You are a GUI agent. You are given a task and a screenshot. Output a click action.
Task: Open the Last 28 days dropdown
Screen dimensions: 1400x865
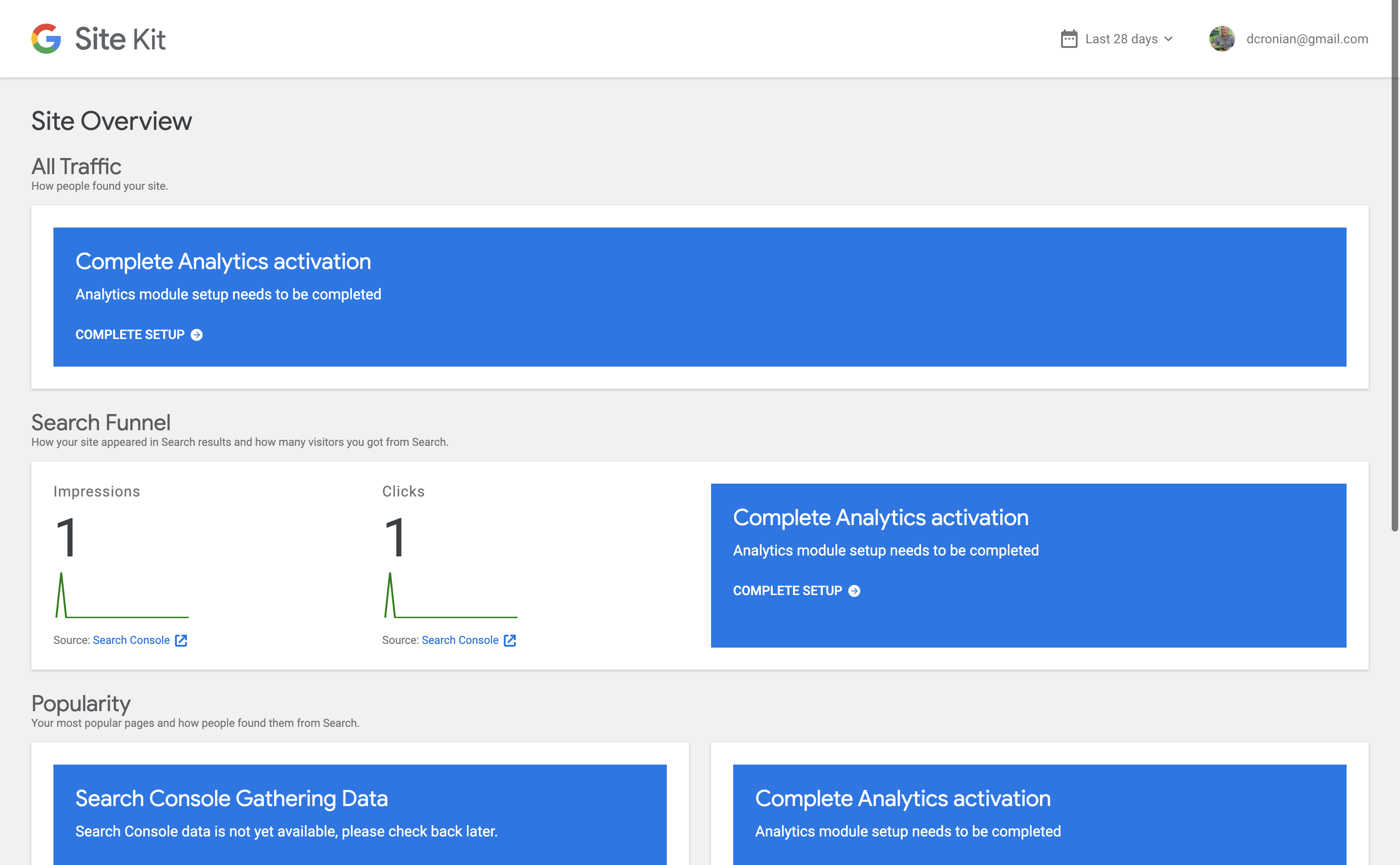[1117, 39]
